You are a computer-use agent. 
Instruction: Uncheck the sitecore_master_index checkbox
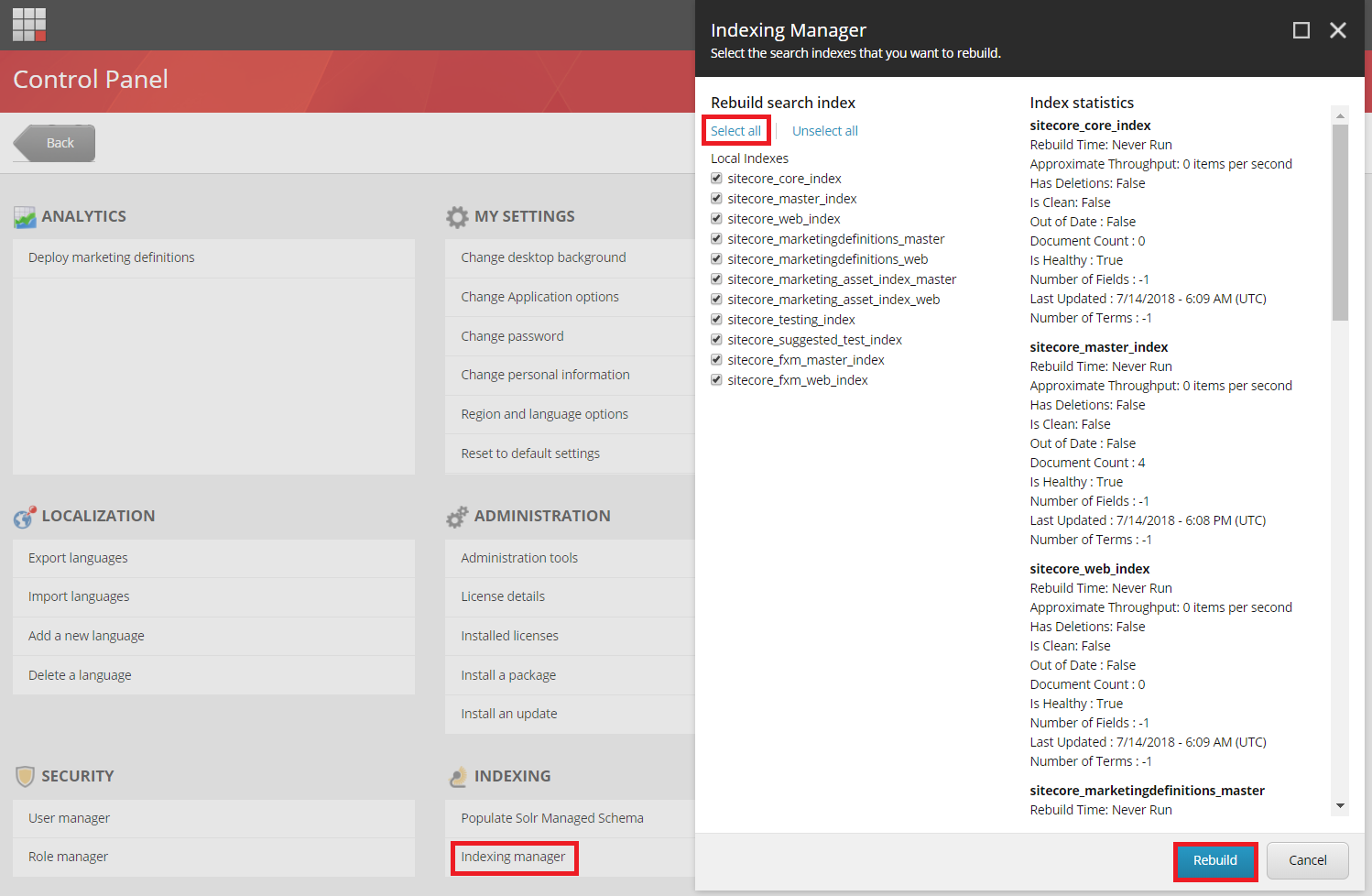716,199
